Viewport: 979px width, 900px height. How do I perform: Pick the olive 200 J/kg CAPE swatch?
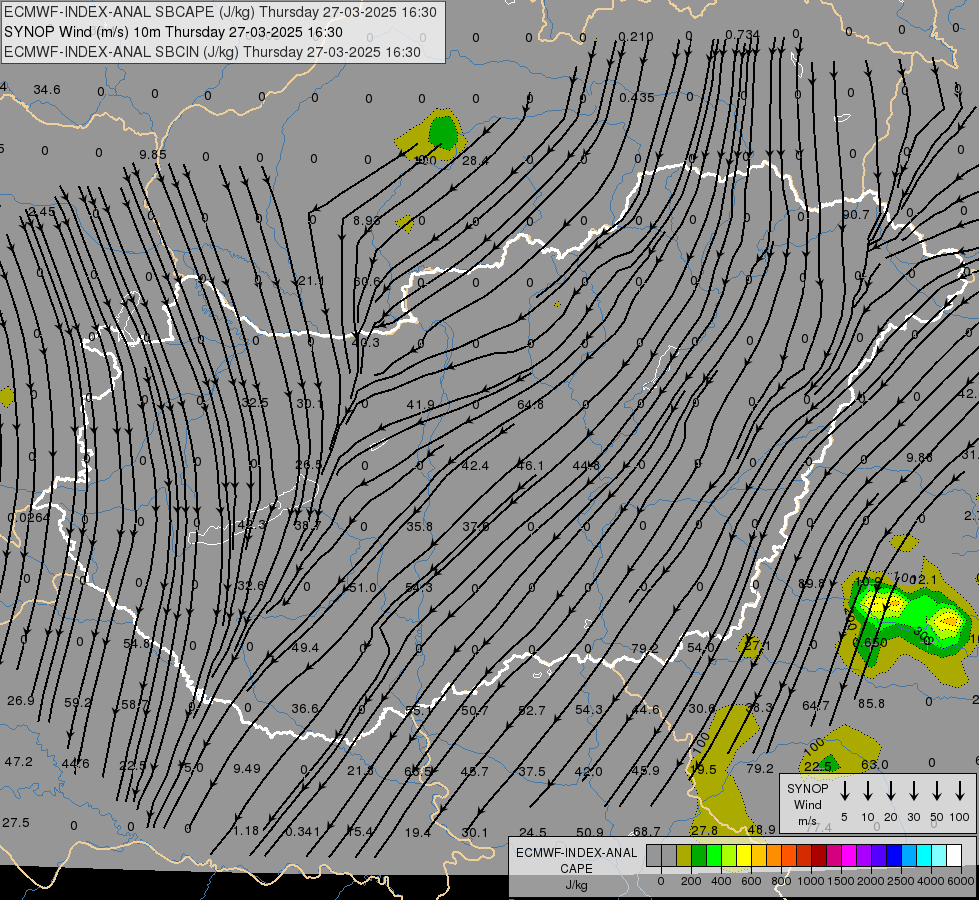click(684, 855)
